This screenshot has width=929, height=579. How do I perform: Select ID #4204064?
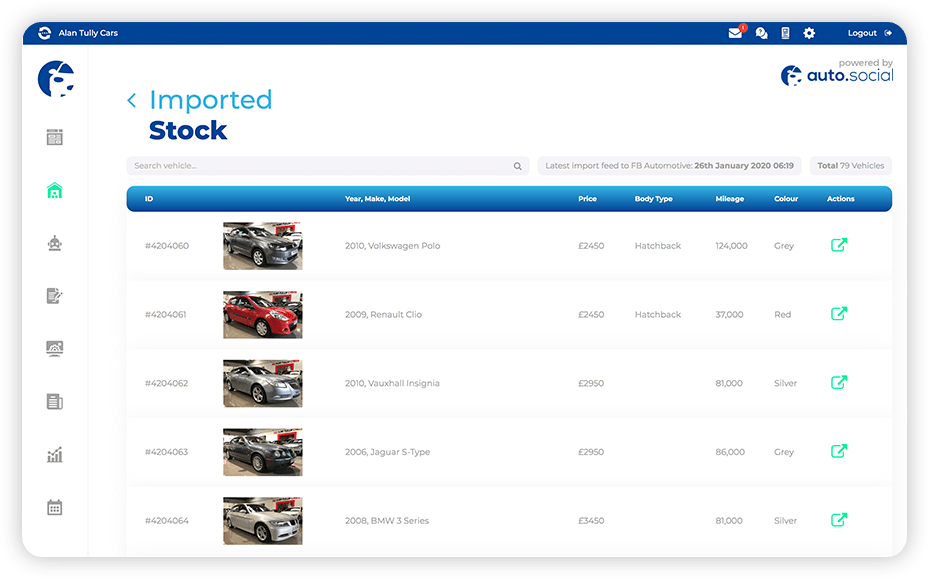point(166,521)
